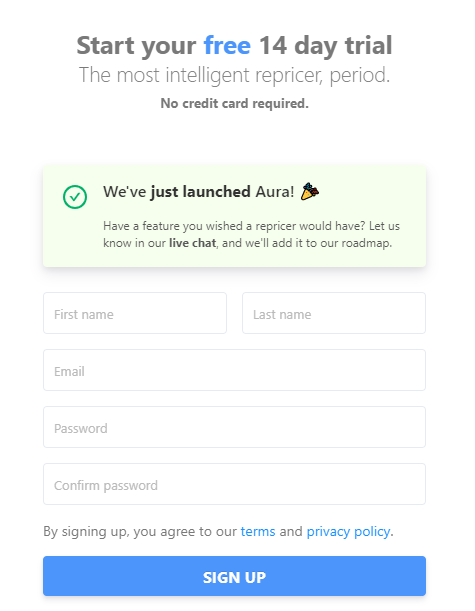The width and height of the screenshot is (475, 611).
Task: Select the Password input field
Action: (x=235, y=427)
